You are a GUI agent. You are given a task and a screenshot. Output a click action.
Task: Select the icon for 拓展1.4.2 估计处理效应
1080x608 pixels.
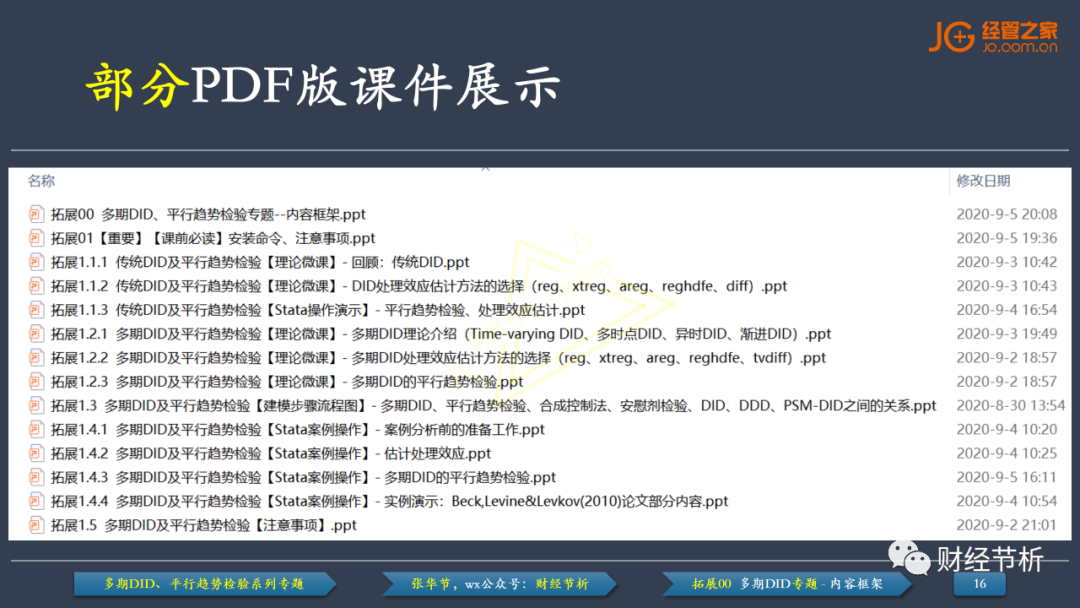point(37,454)
